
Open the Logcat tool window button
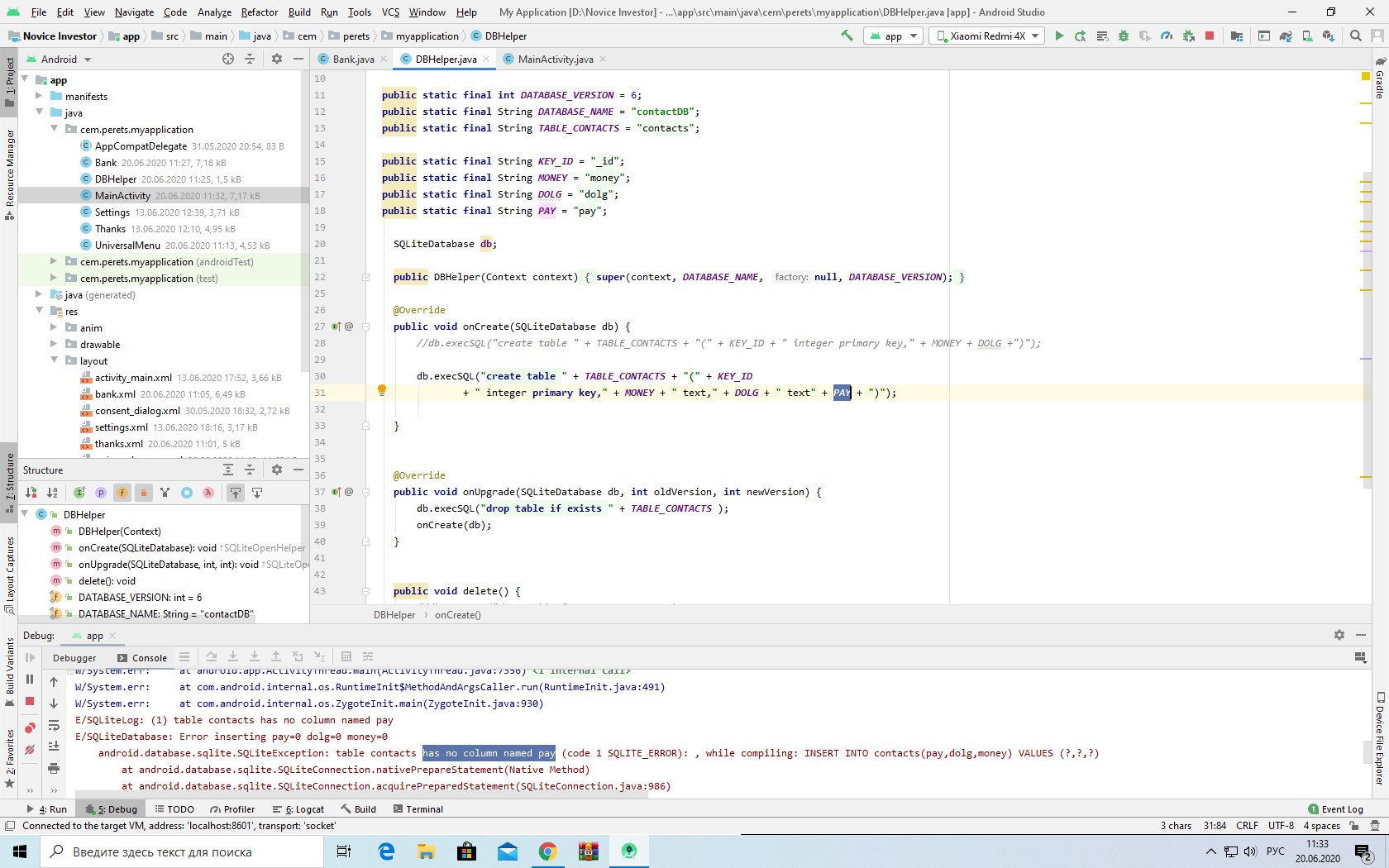304,809
